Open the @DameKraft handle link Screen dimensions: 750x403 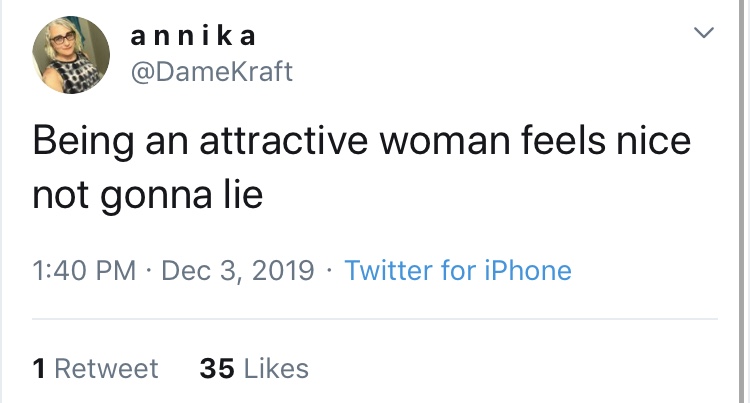tap(212, 72)
